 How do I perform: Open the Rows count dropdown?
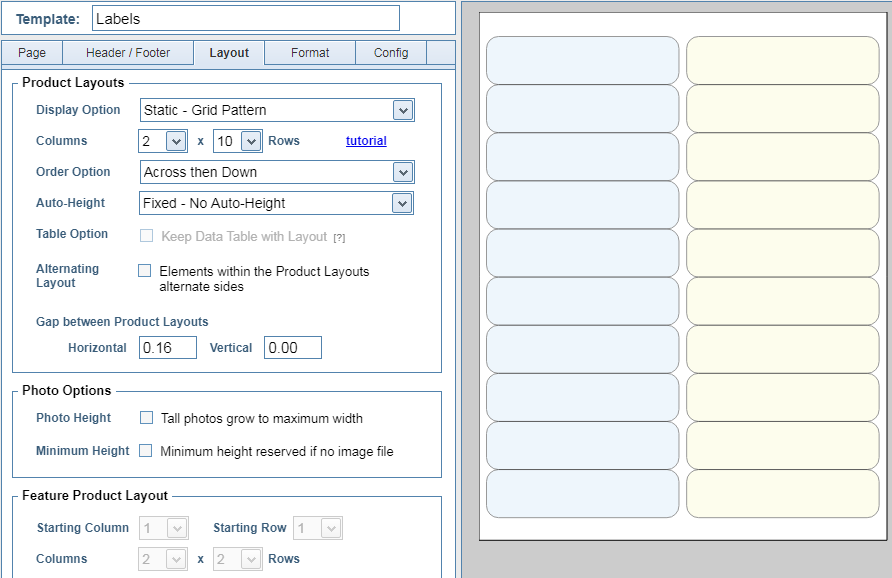(x=238, y=141)
